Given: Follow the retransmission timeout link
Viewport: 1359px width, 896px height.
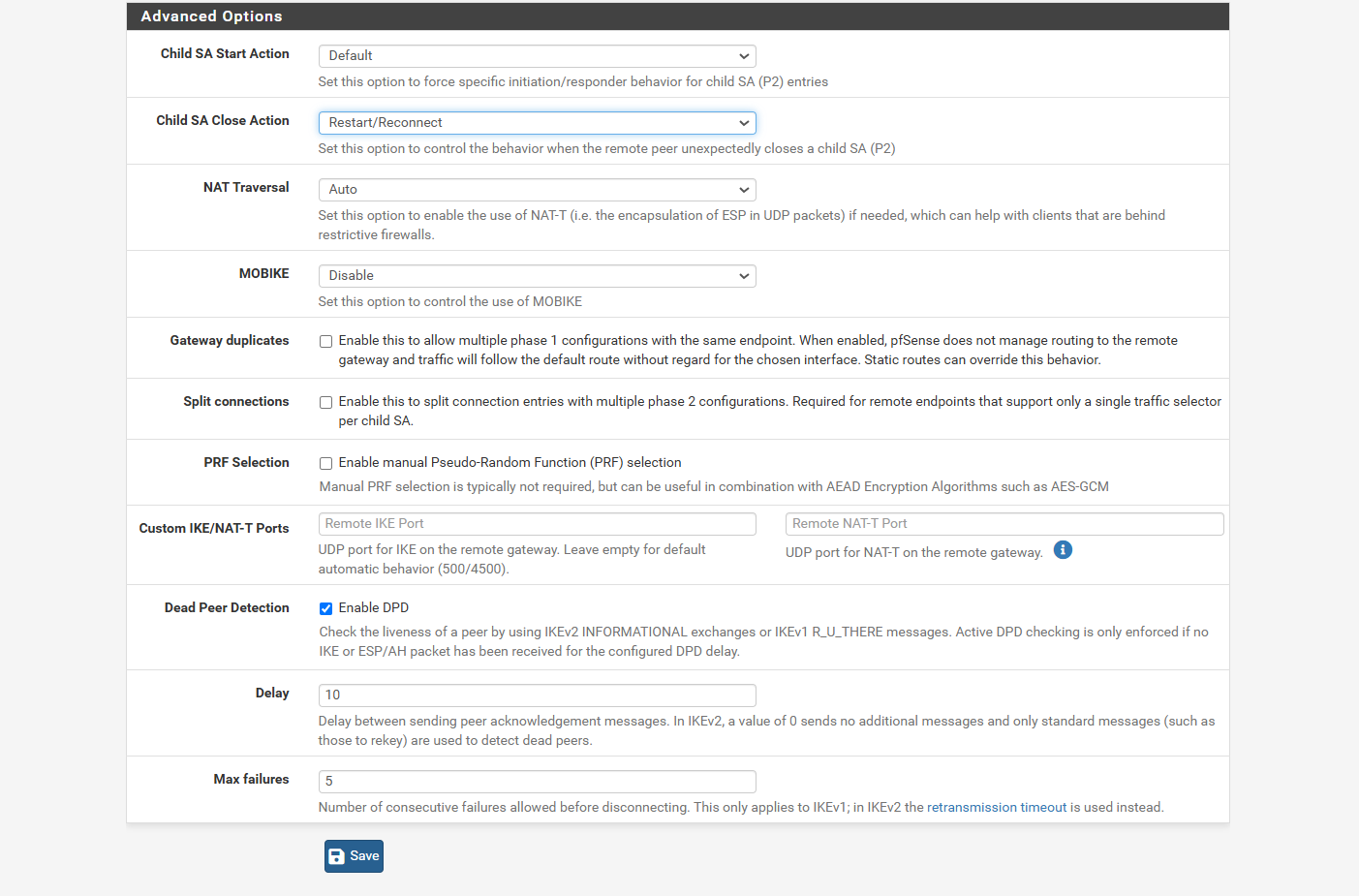Looking at the screenshot, I should click(996, 808).
